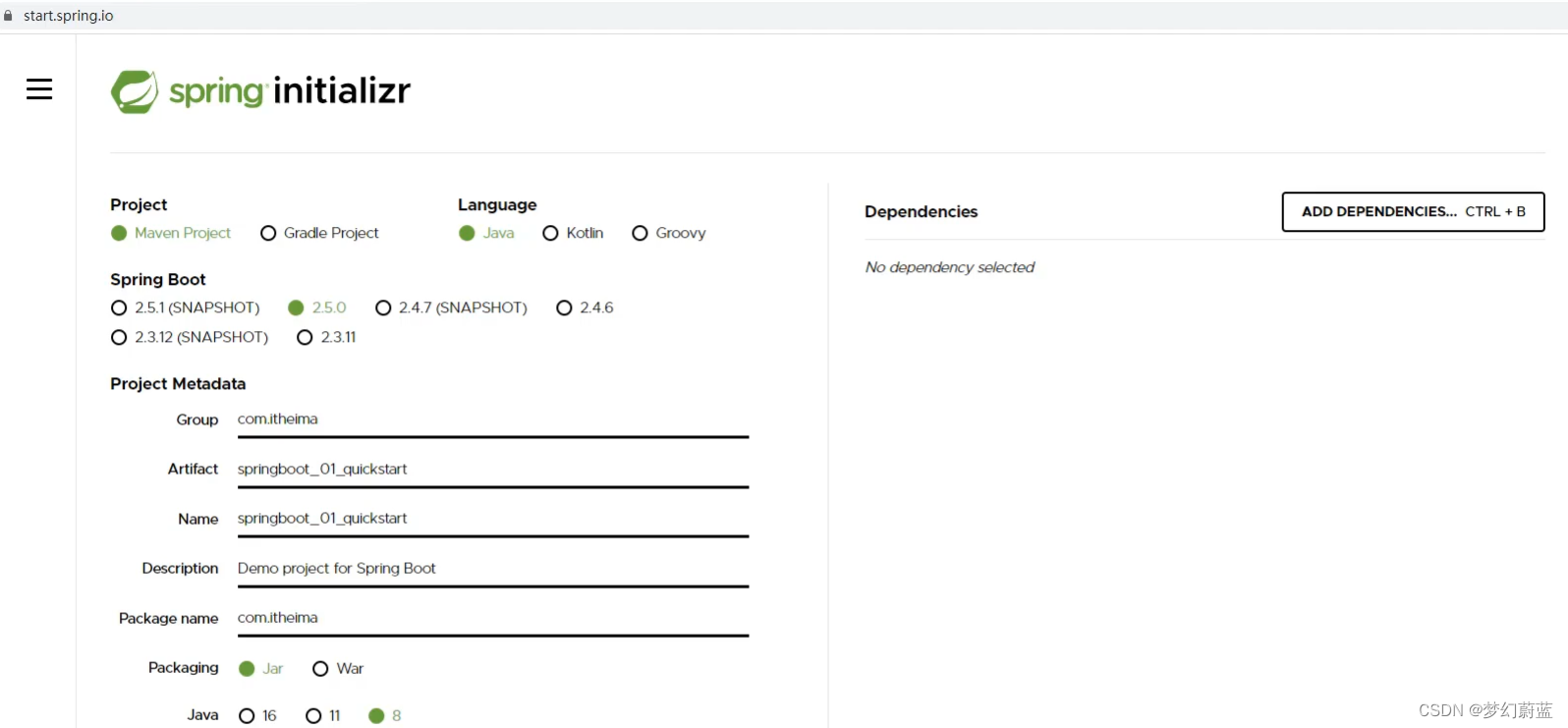Click 'No dependency selected' text
Image resolution: width=1568 pixels, height=728 pixels.
tap(949, 267)
